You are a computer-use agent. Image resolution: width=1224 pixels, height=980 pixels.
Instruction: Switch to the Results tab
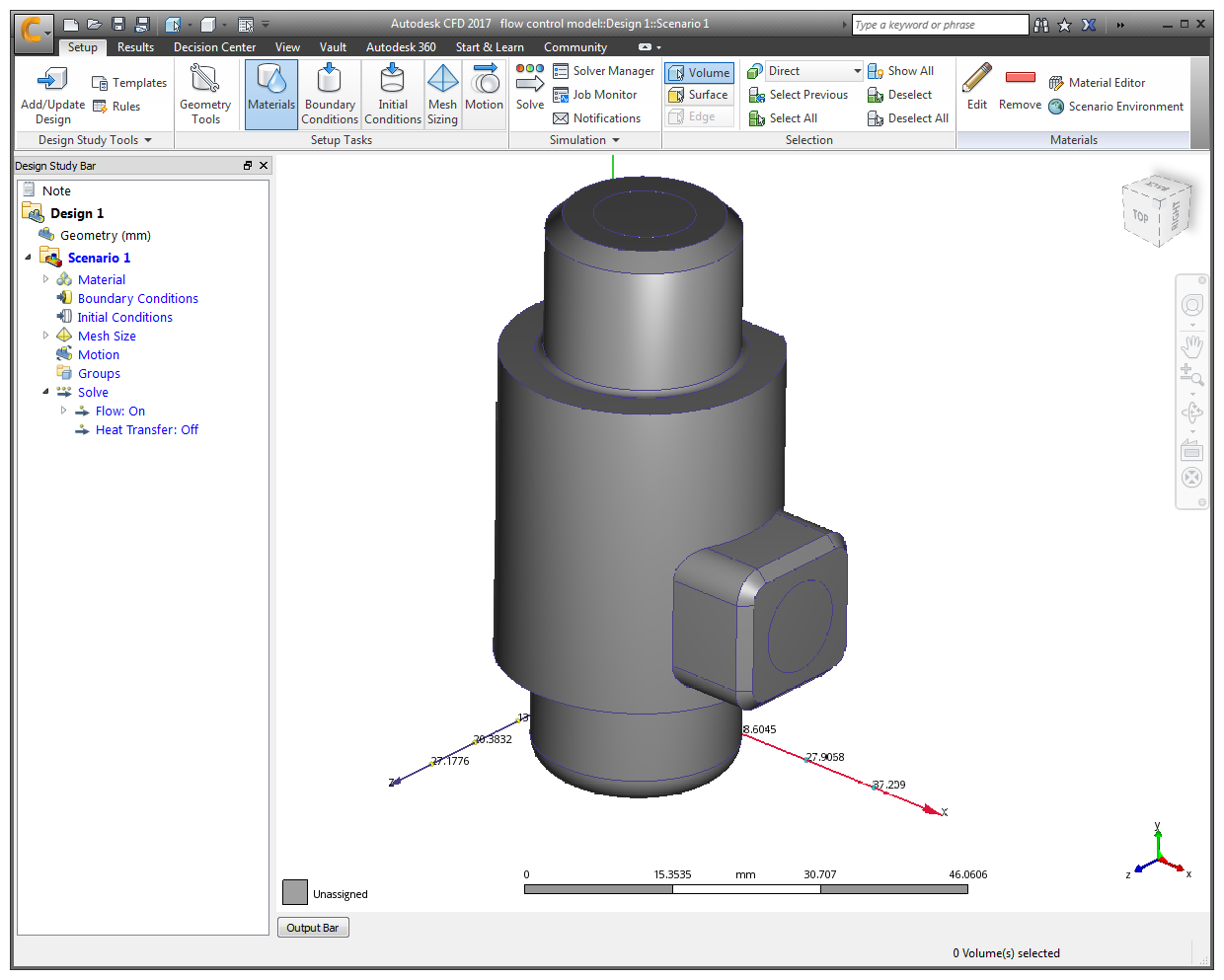point(135,47)
